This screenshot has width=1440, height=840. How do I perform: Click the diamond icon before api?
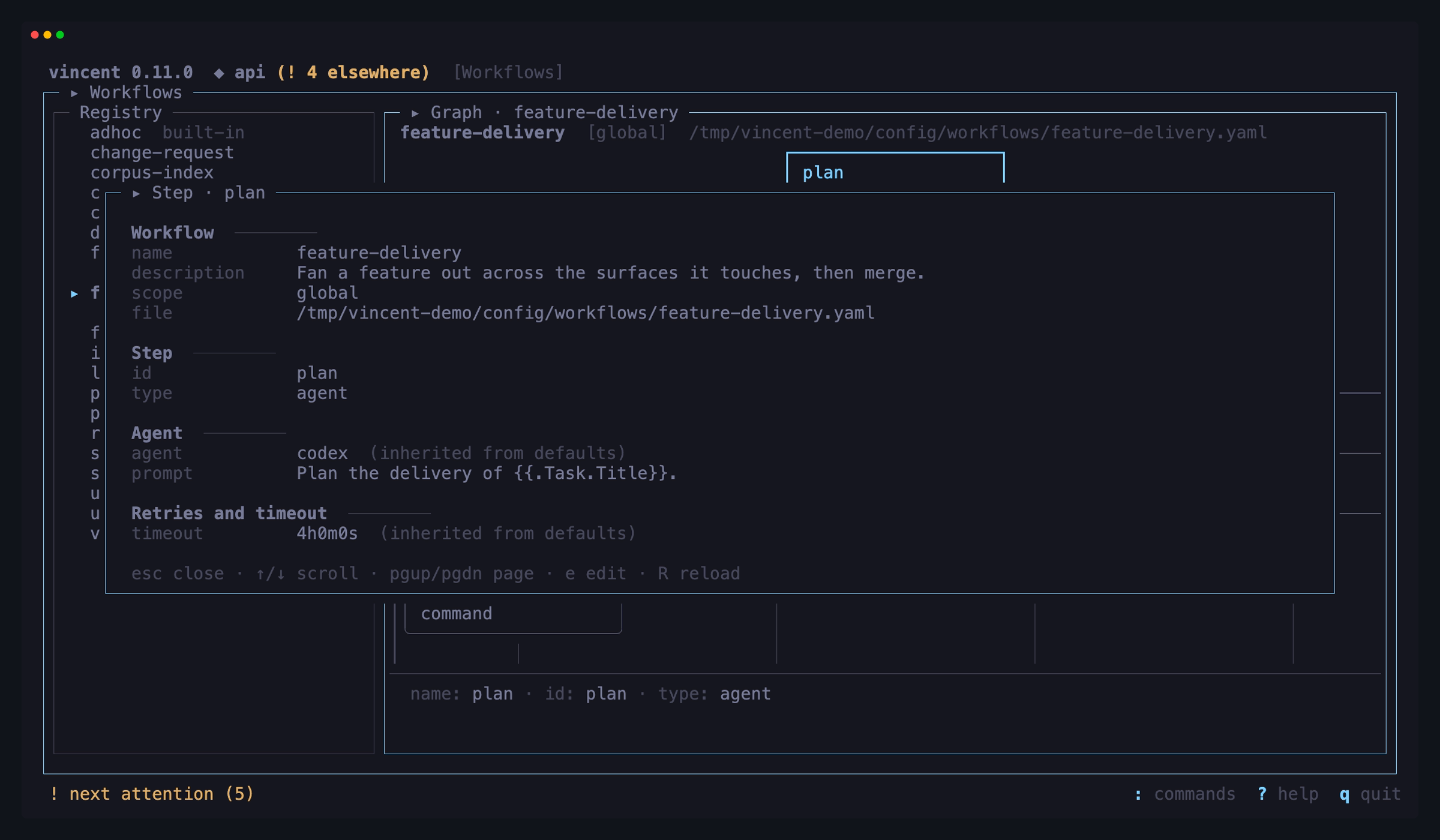219,73
